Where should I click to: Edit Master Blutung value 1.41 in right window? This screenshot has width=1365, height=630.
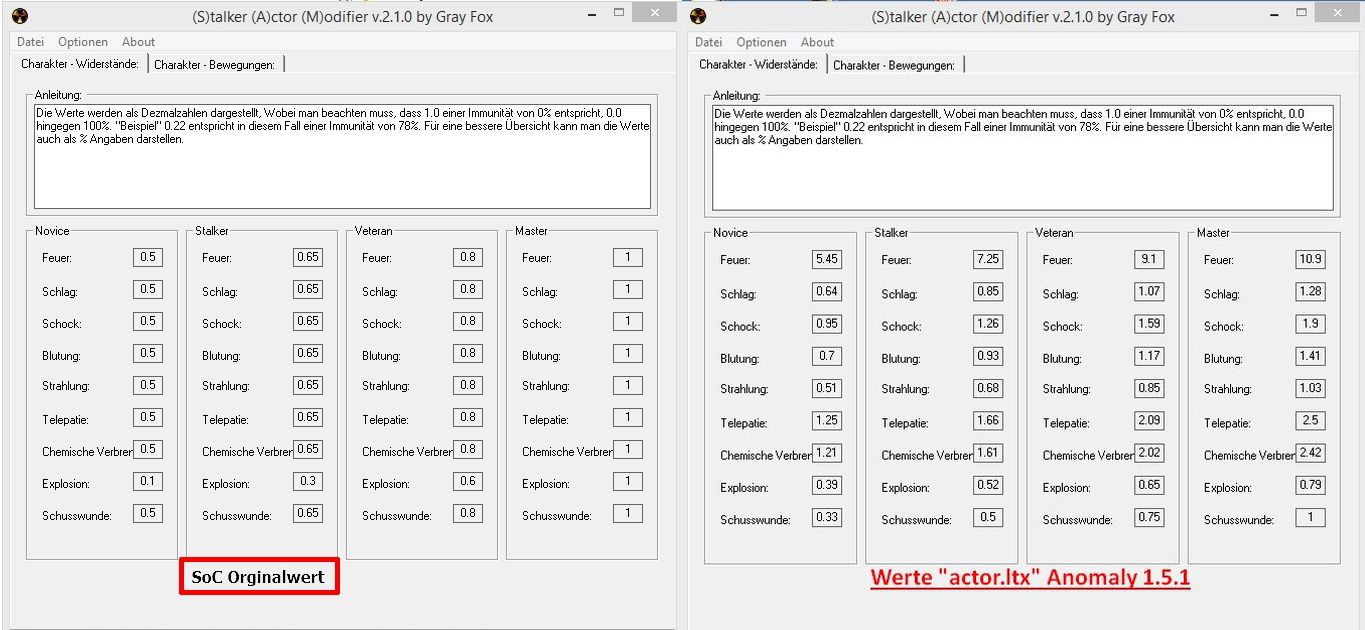[1310, 356]
